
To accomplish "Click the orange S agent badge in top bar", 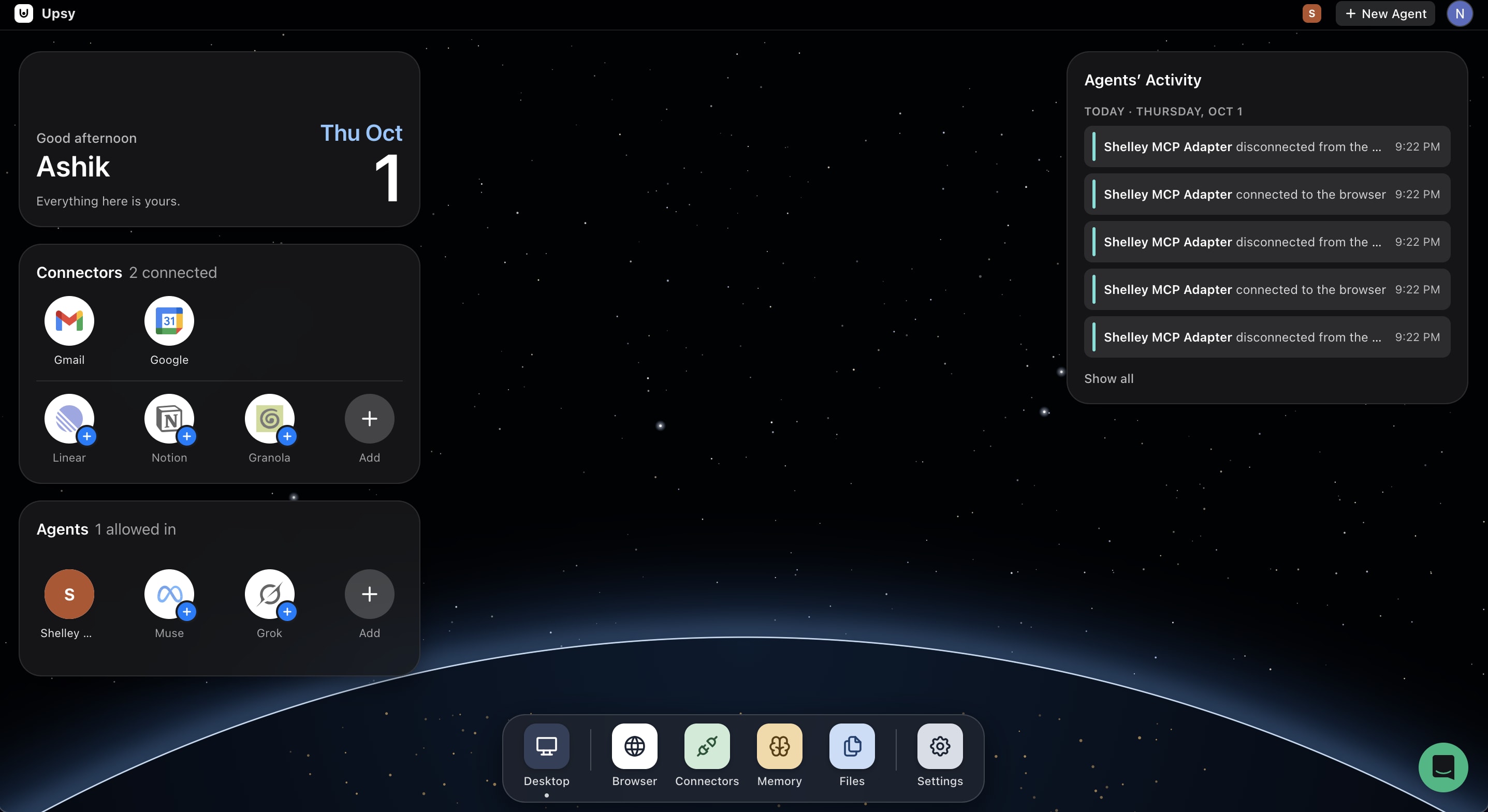I will point(1312,13).
